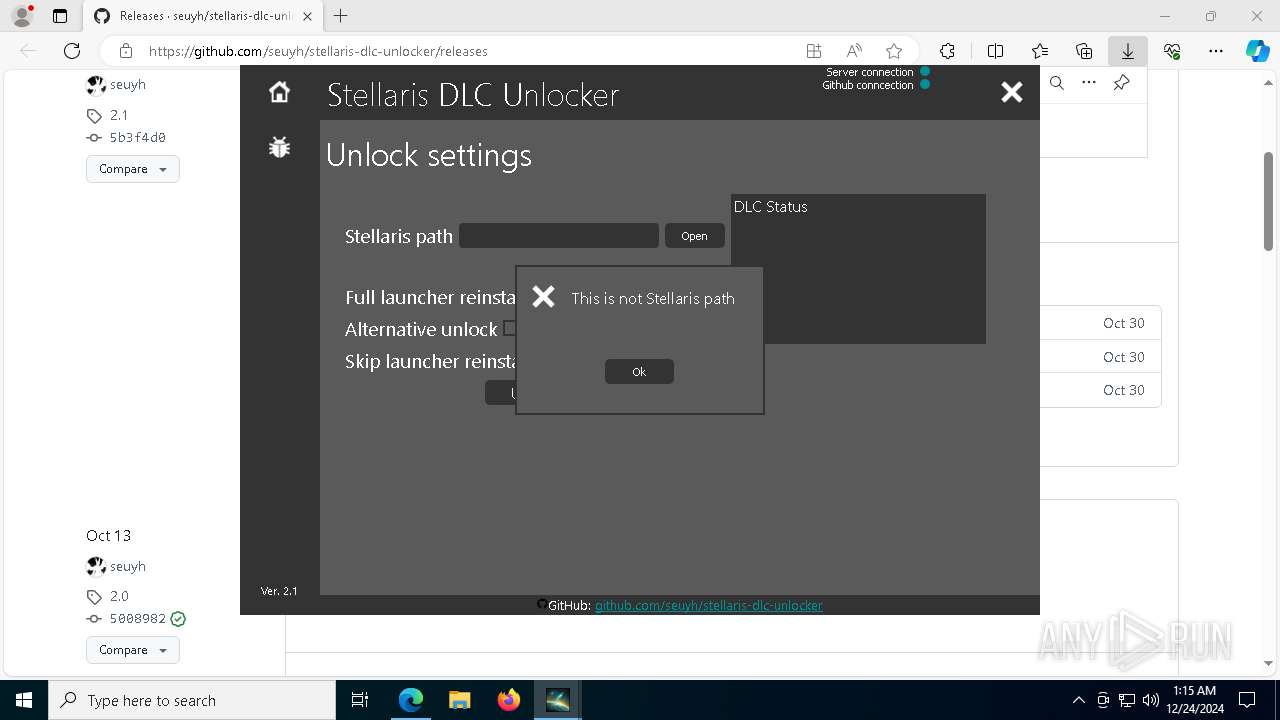Select the Releases seuyh/stellaris-dlc-unlocker browser tab
Image resolution: width=1280 pixels, height=720 pixels.
point(202,16)
